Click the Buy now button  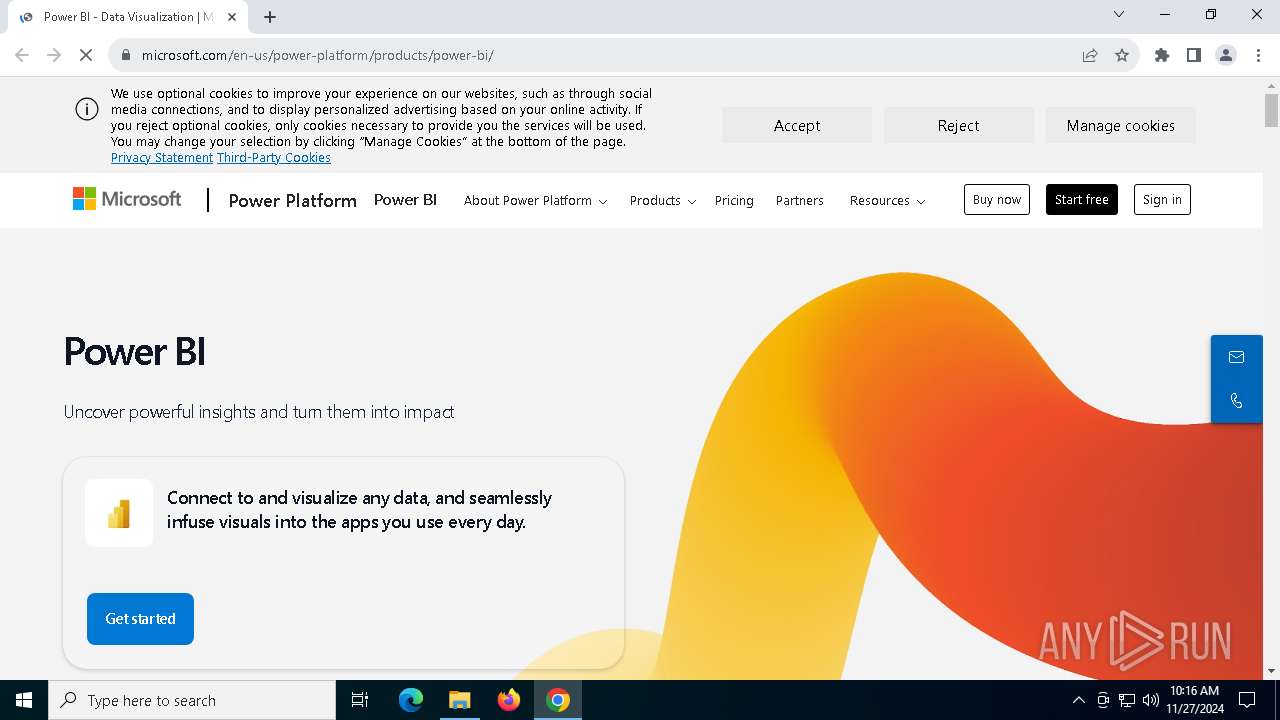tap(997, 200)
